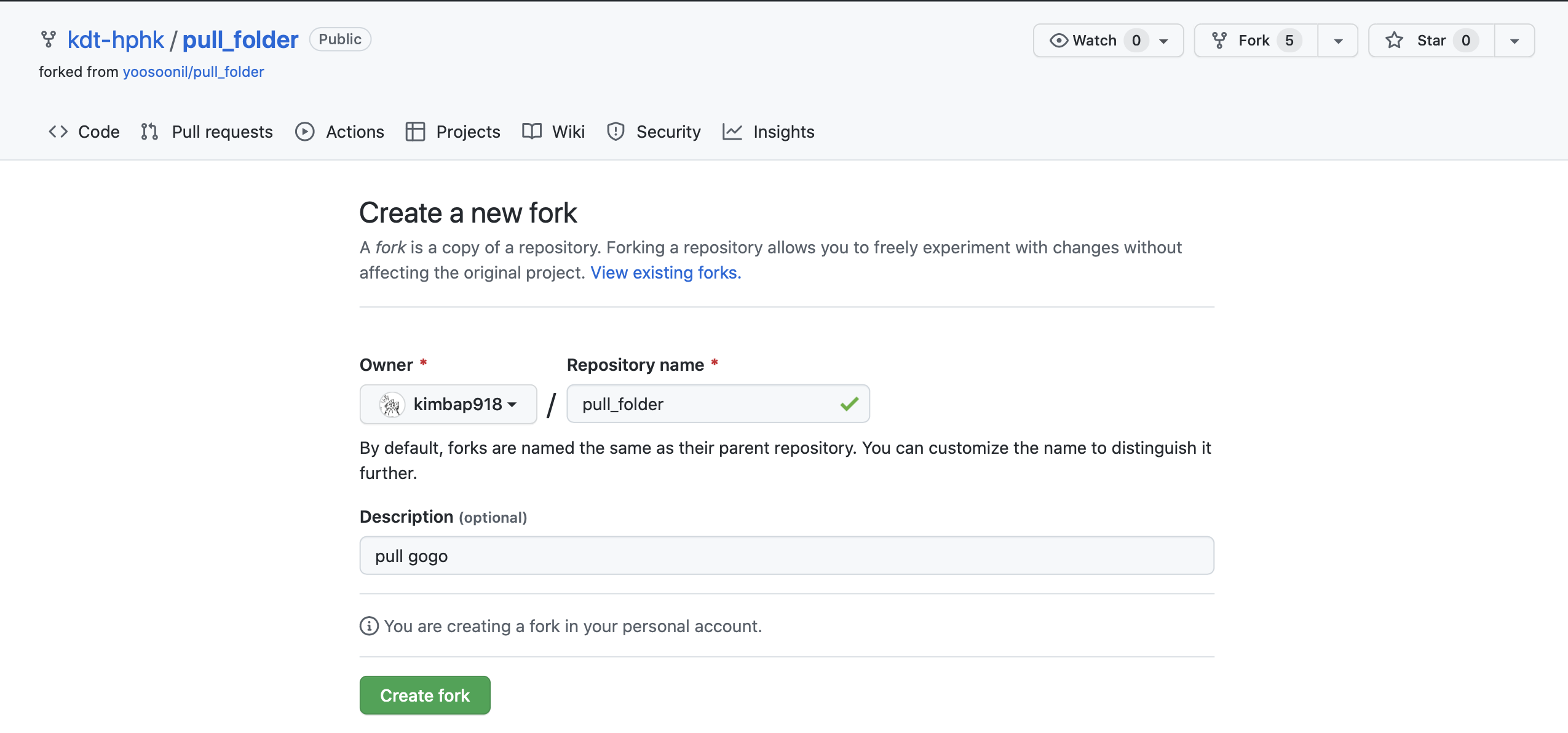Click the Projects table icon

pyautogui.click(x=415, y=132)
